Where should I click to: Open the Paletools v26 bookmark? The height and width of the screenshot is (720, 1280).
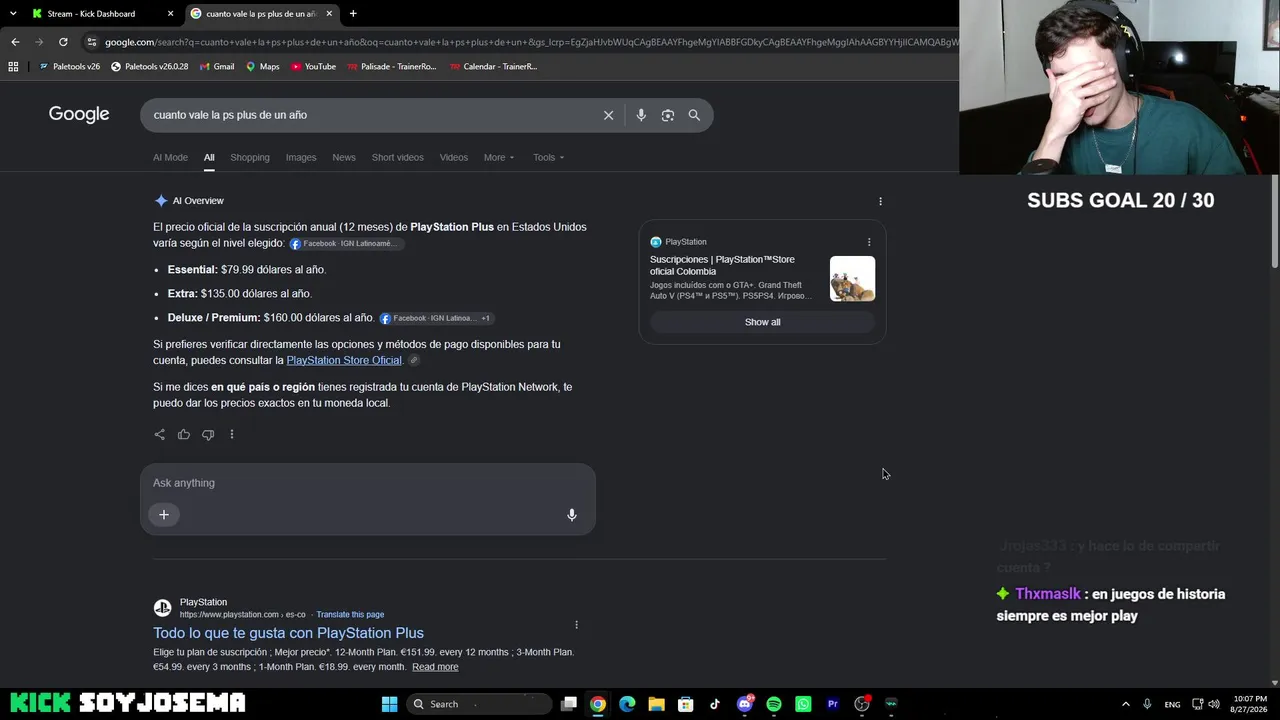tap(70, 67)
